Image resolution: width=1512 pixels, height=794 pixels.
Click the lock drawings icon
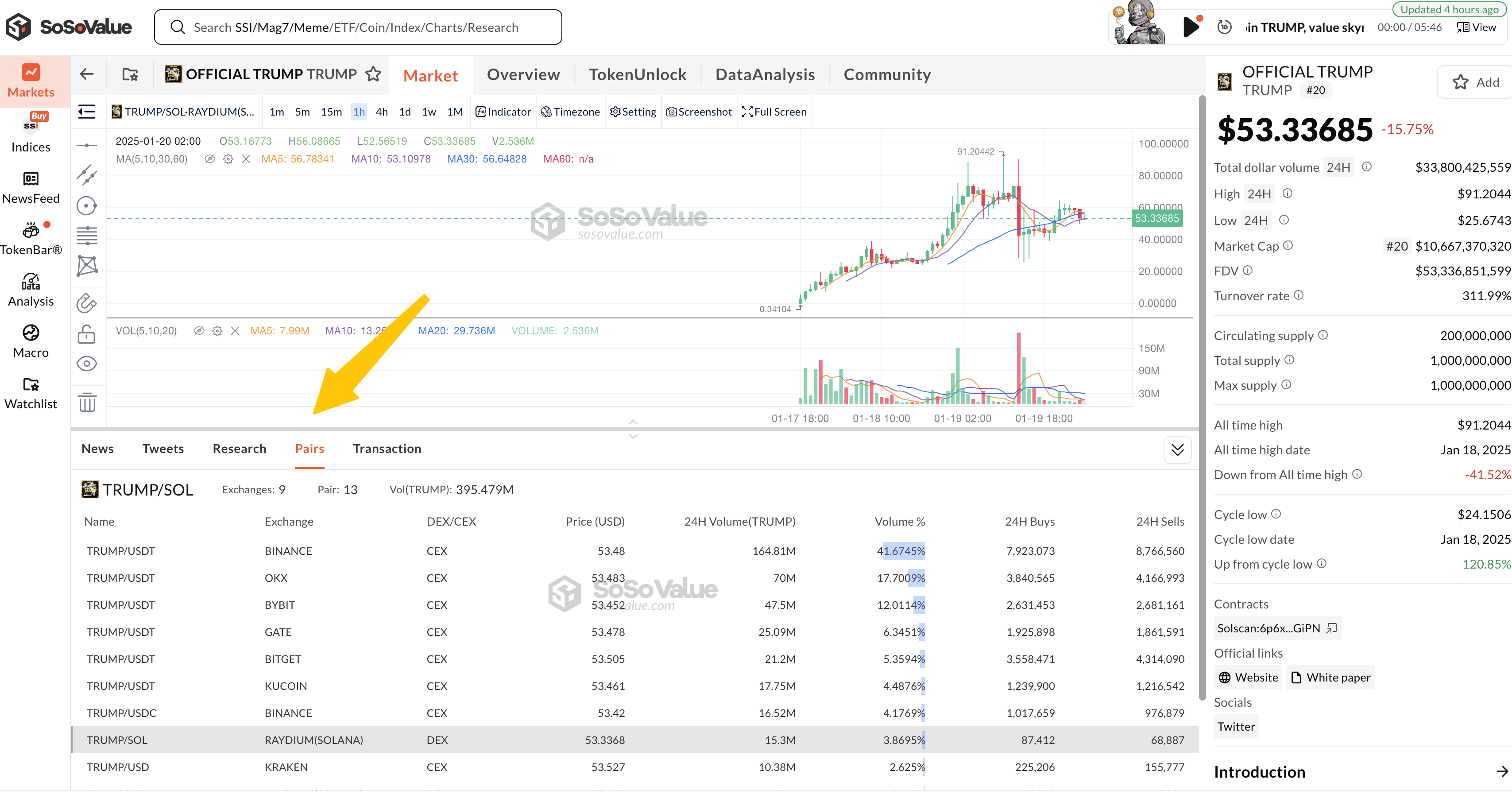87,335
